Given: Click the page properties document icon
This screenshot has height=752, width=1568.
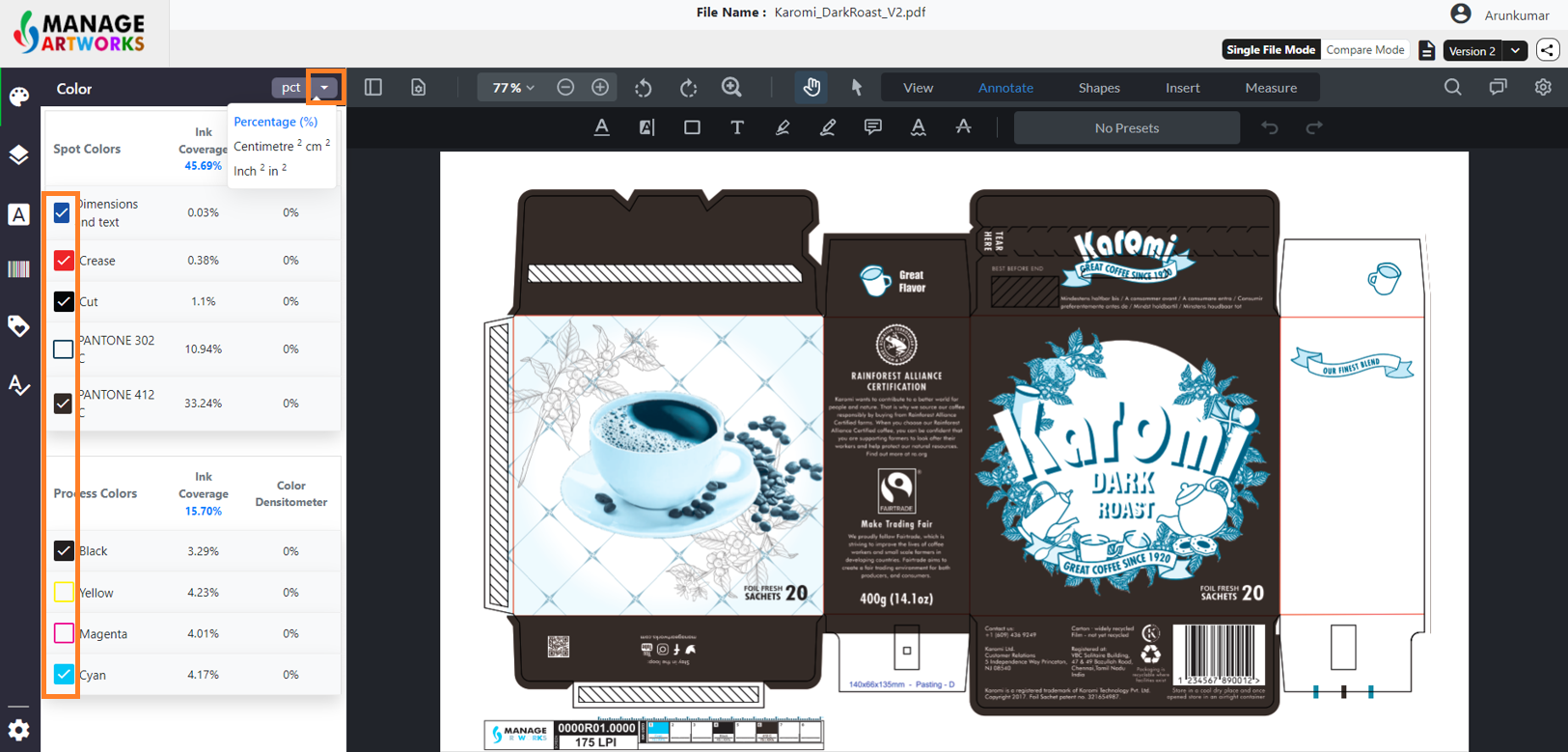Looking at the screenshot, I should click(419, 88).
